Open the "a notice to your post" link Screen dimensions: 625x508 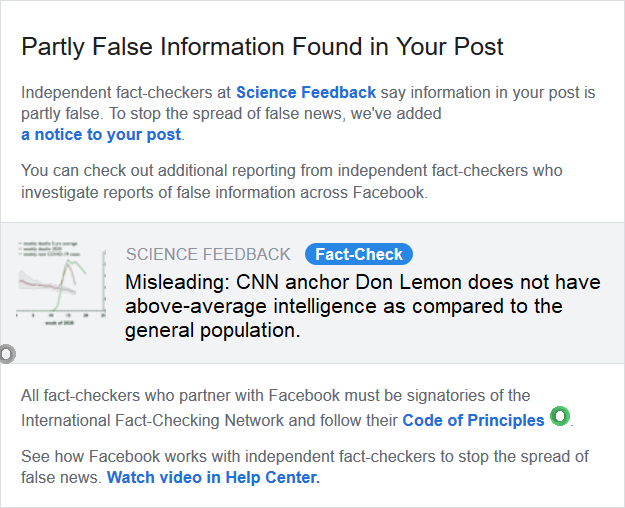(x=102, y=134)
